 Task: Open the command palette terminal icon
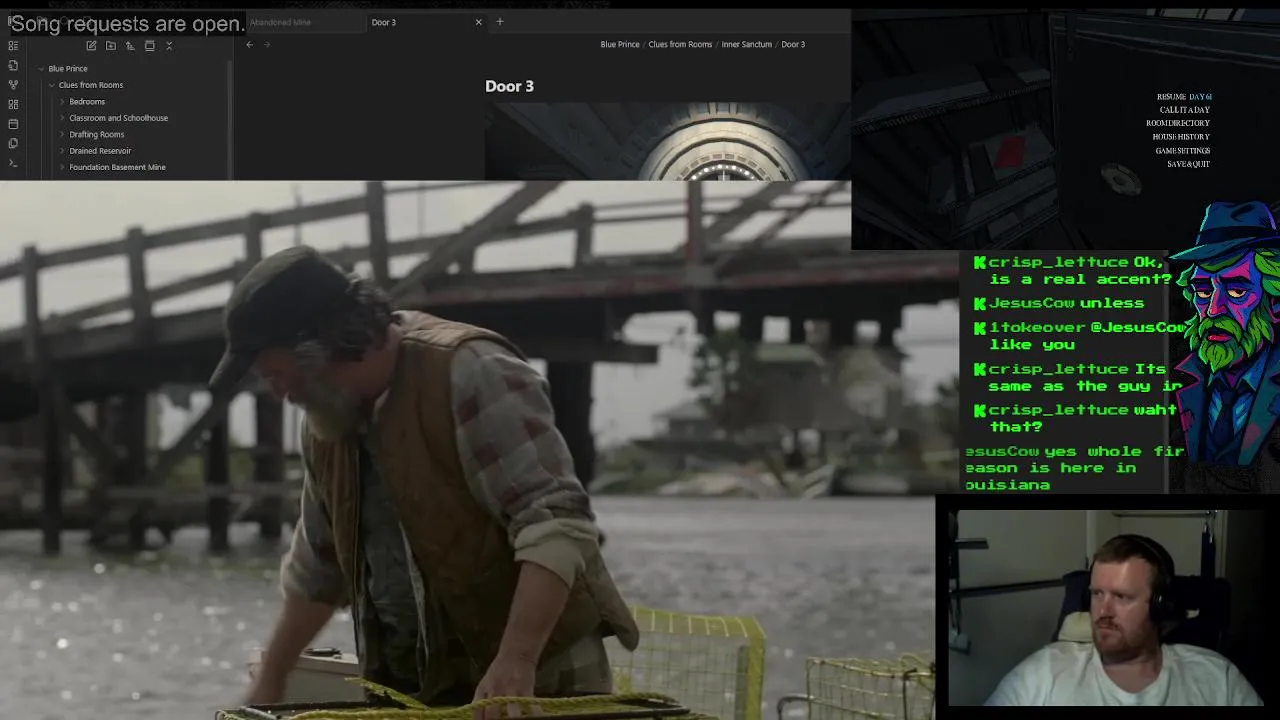[13, 163]
